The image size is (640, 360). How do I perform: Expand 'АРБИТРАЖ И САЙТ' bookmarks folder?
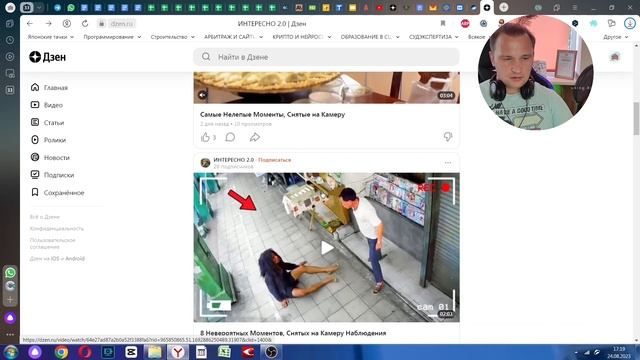click(233, 37)
